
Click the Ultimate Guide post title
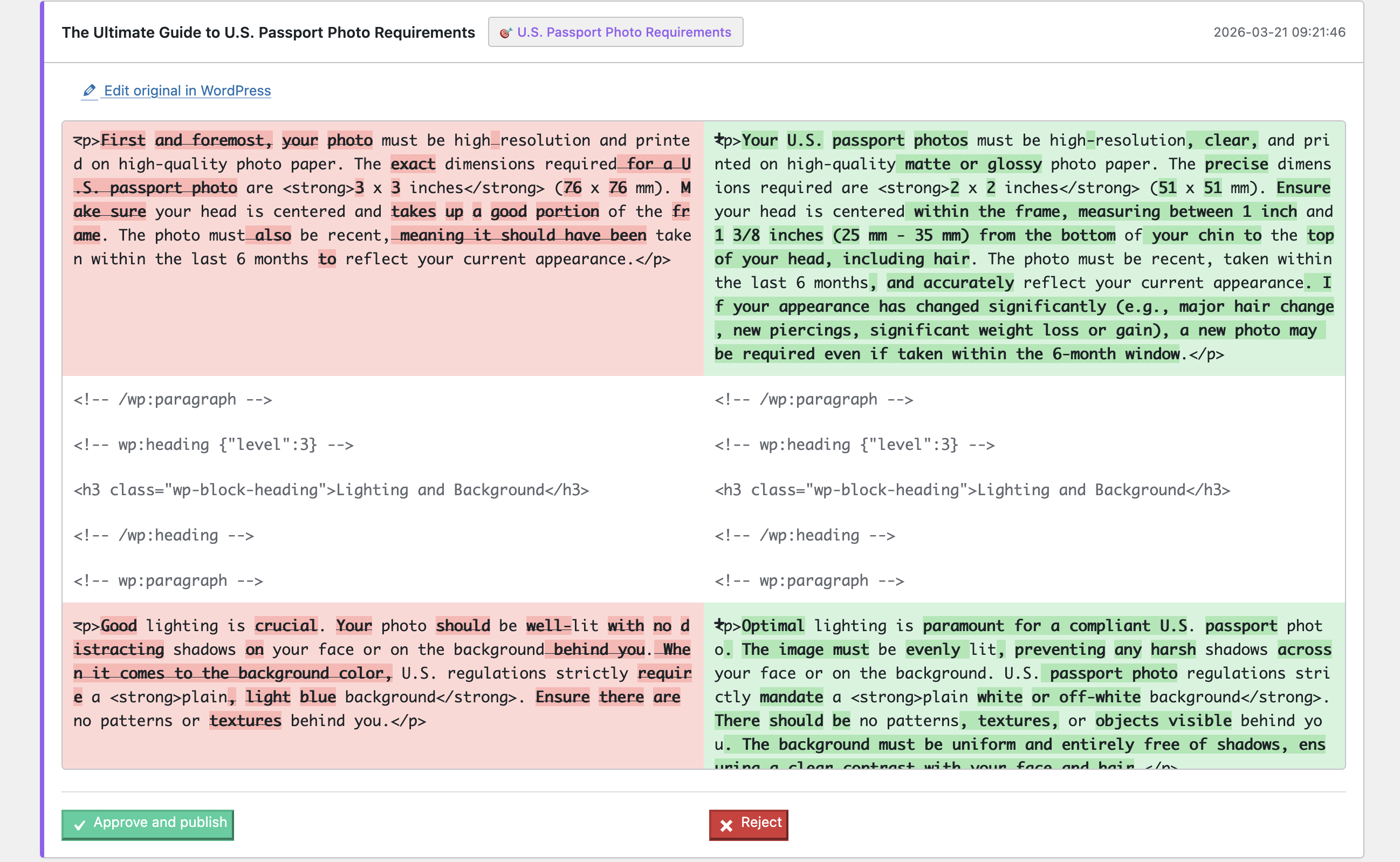[268, 32]
